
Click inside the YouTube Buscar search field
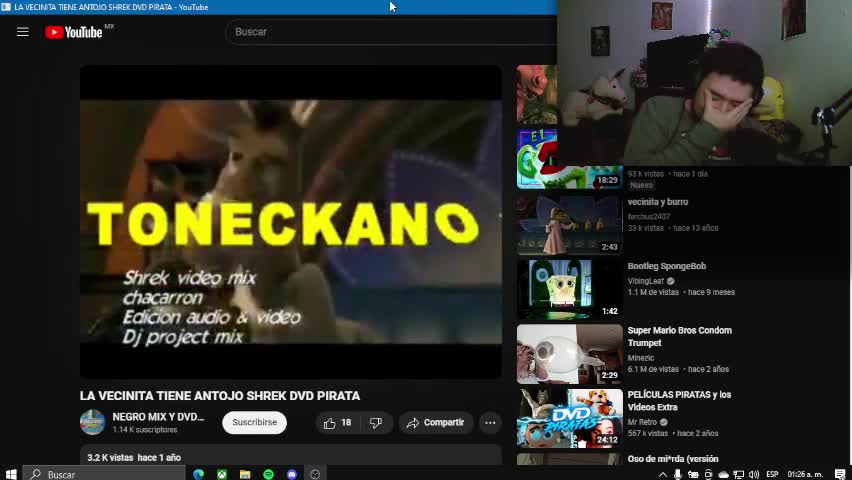[391, 32]
